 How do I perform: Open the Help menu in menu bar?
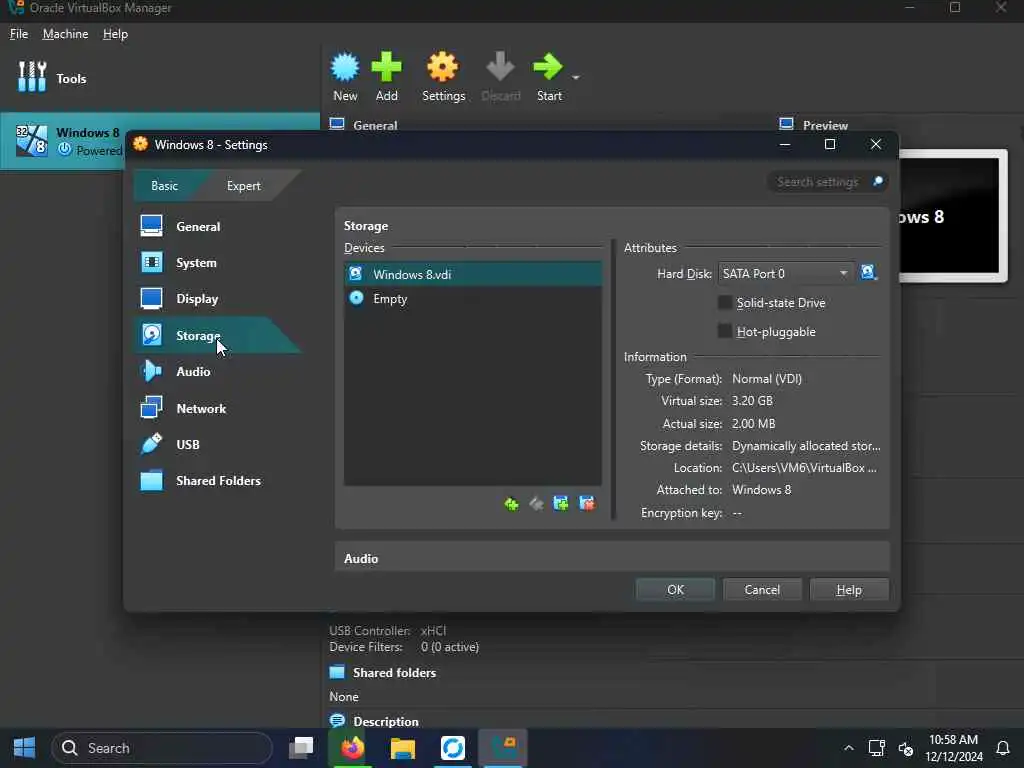[x=116, y=34]
